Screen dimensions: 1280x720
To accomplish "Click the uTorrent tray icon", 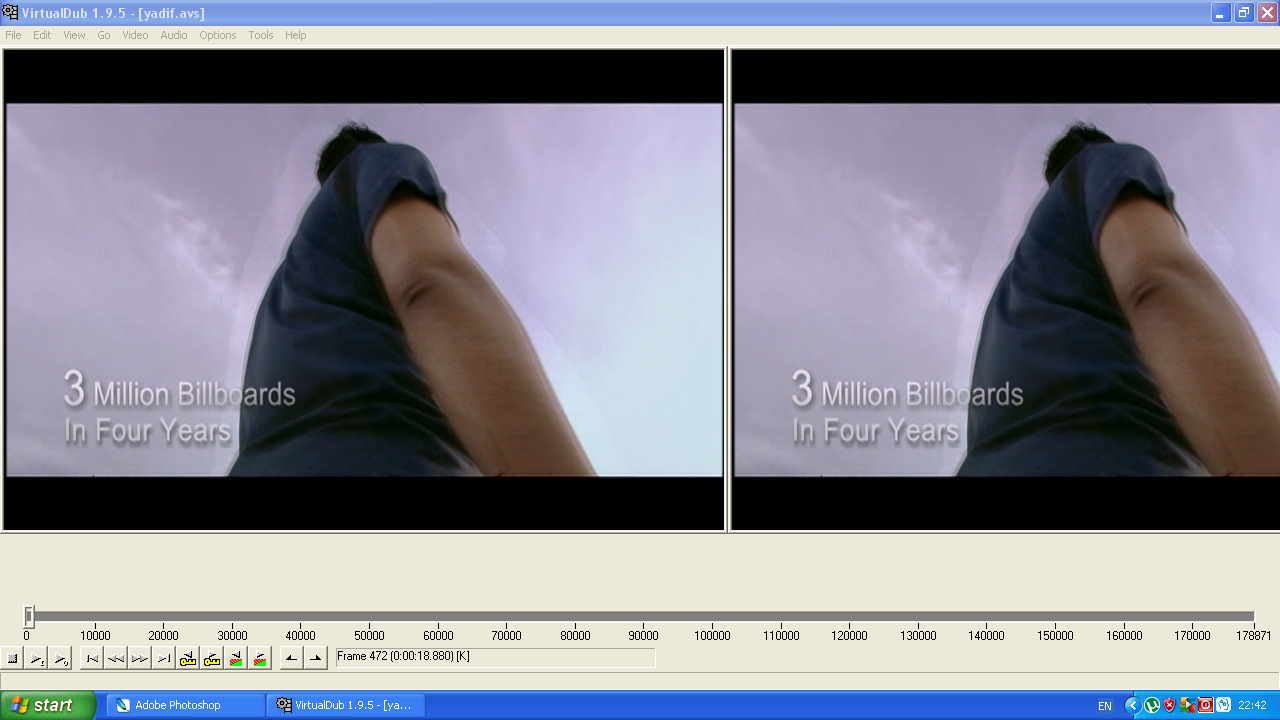I will click(x=1152, y=705).
